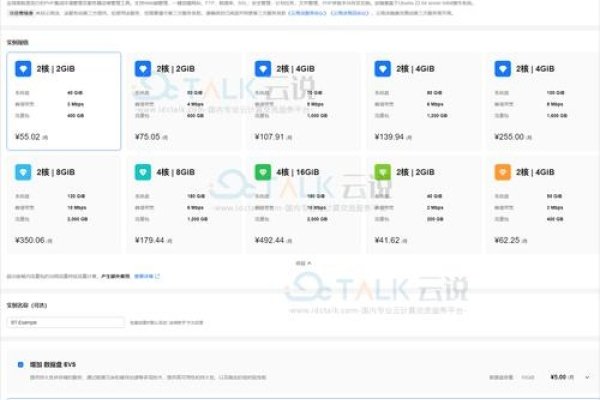Choose the ¥179.44 price plan card

(x=183, y=205)
